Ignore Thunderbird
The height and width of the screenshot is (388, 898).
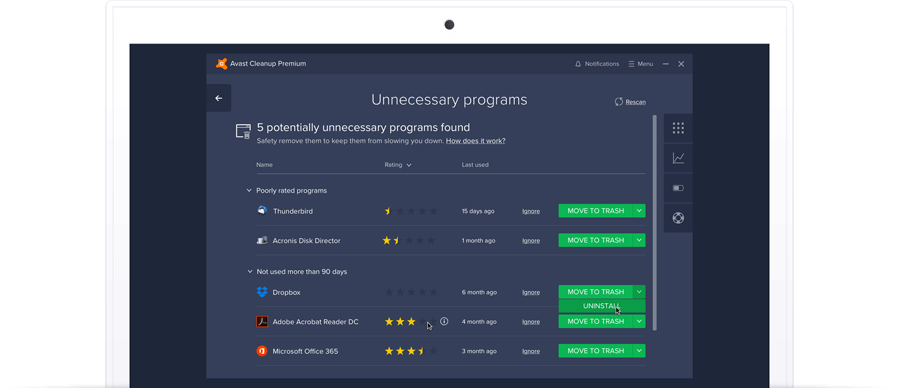tap(531, 211)
